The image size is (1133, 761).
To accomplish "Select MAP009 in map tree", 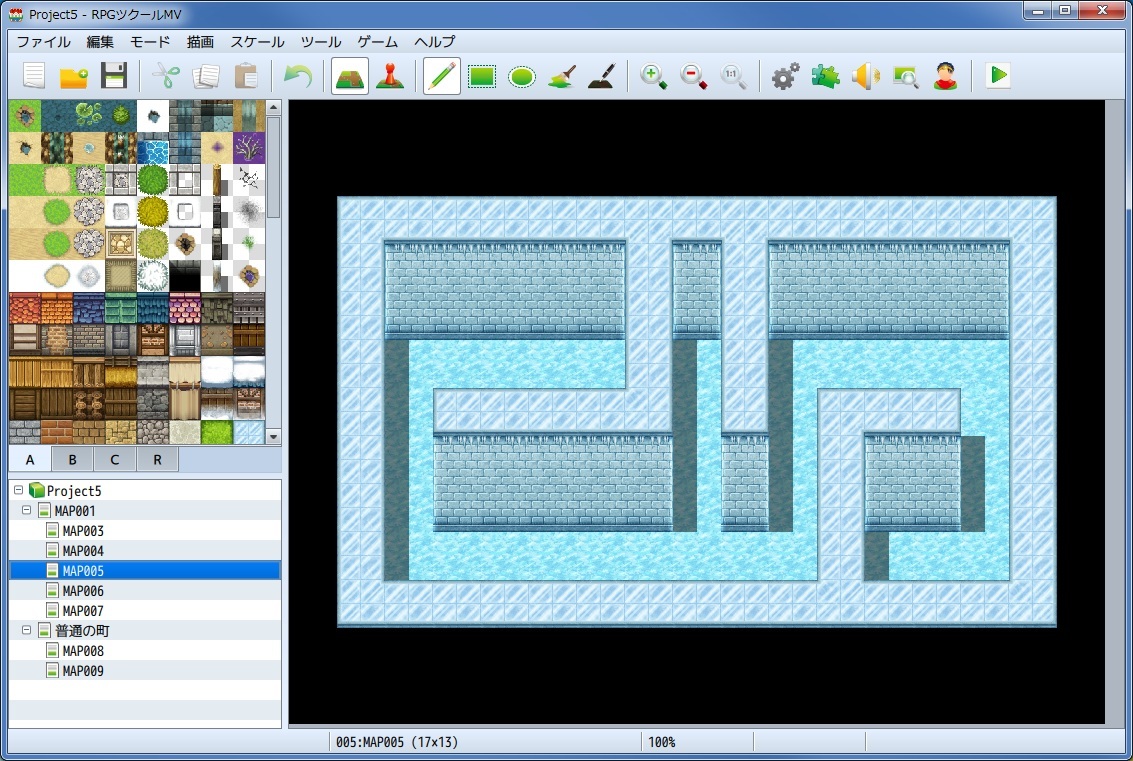I will pyautogui.click(x=82, y=671).
